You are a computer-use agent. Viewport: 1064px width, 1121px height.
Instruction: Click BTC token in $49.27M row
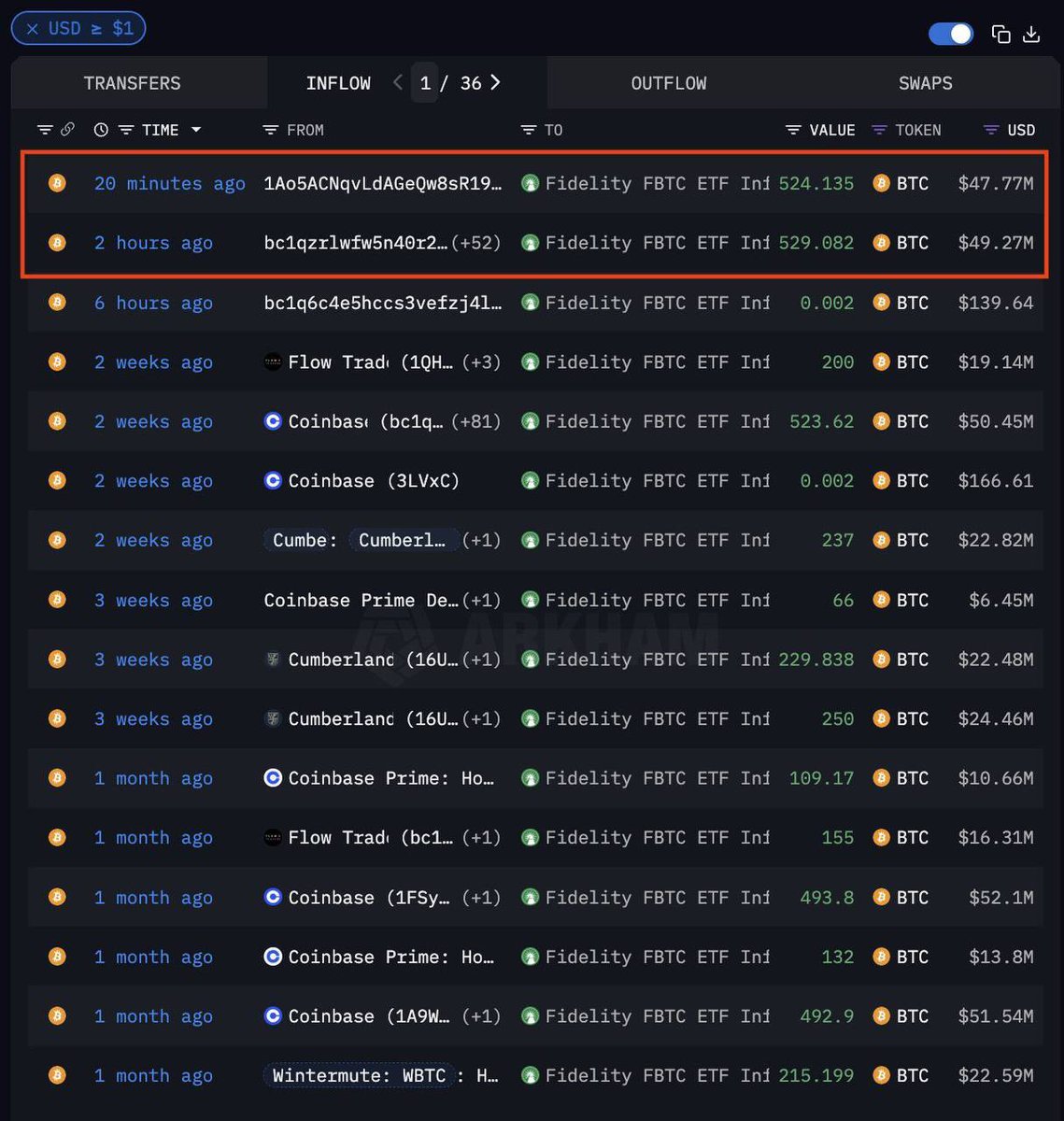[x=901, y=243]
